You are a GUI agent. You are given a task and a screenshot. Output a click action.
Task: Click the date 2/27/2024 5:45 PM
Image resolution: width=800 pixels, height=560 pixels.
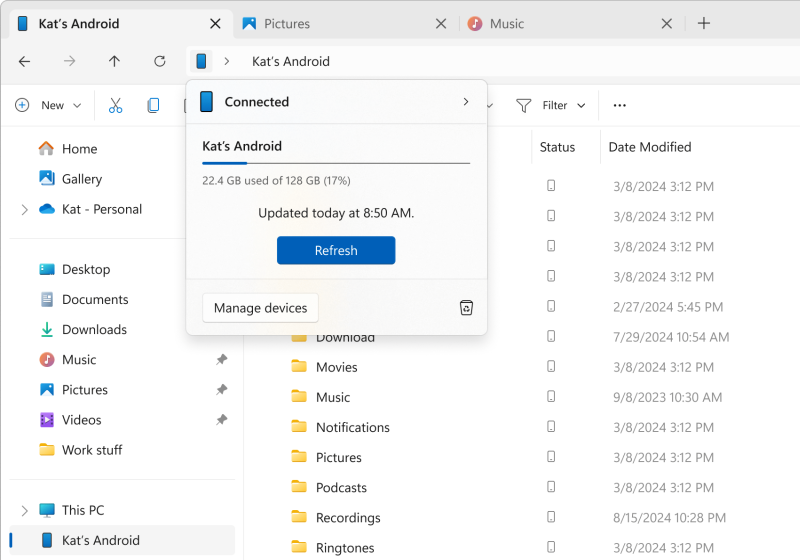(x=668, y=307)
